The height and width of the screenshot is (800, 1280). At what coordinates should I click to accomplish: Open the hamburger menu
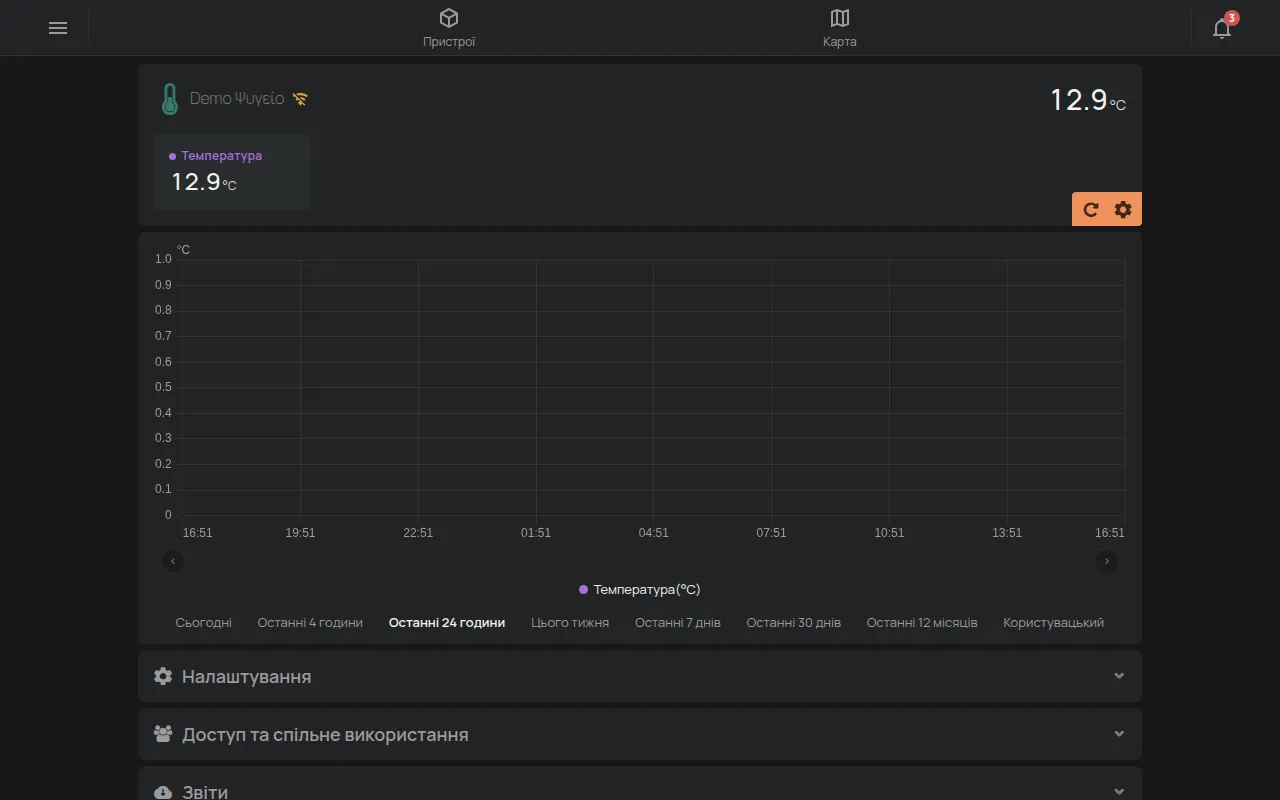pos(58,28)
